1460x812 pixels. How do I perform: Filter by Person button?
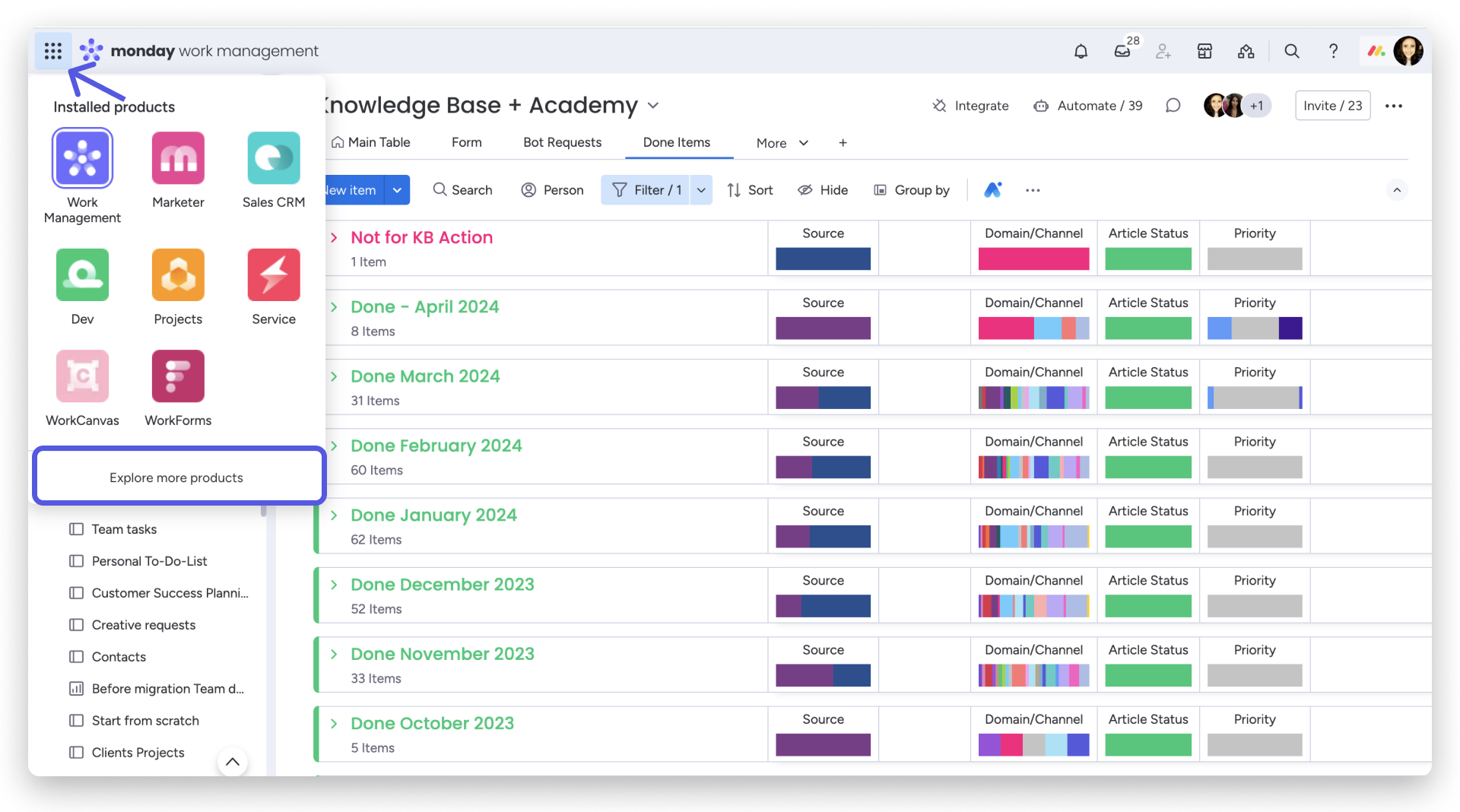tap(553, 190)
